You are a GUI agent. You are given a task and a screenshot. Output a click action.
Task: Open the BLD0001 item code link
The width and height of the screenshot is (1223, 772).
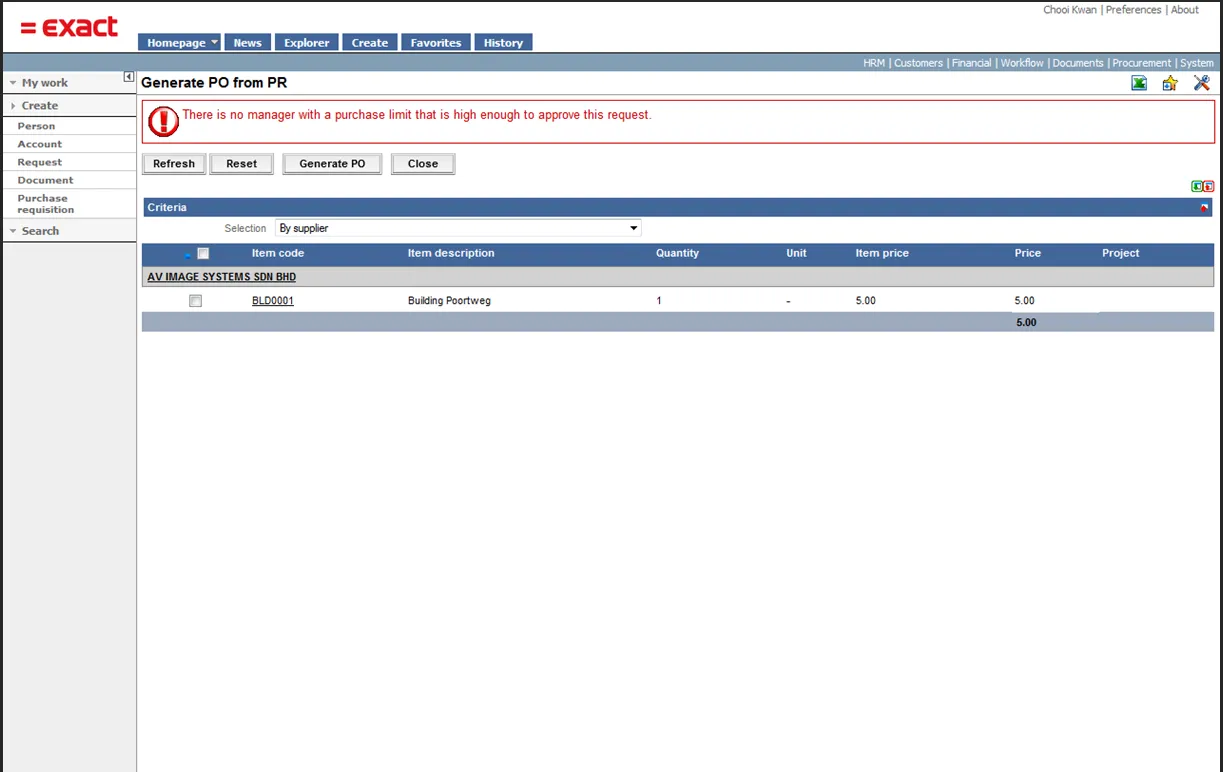(273, 301)
